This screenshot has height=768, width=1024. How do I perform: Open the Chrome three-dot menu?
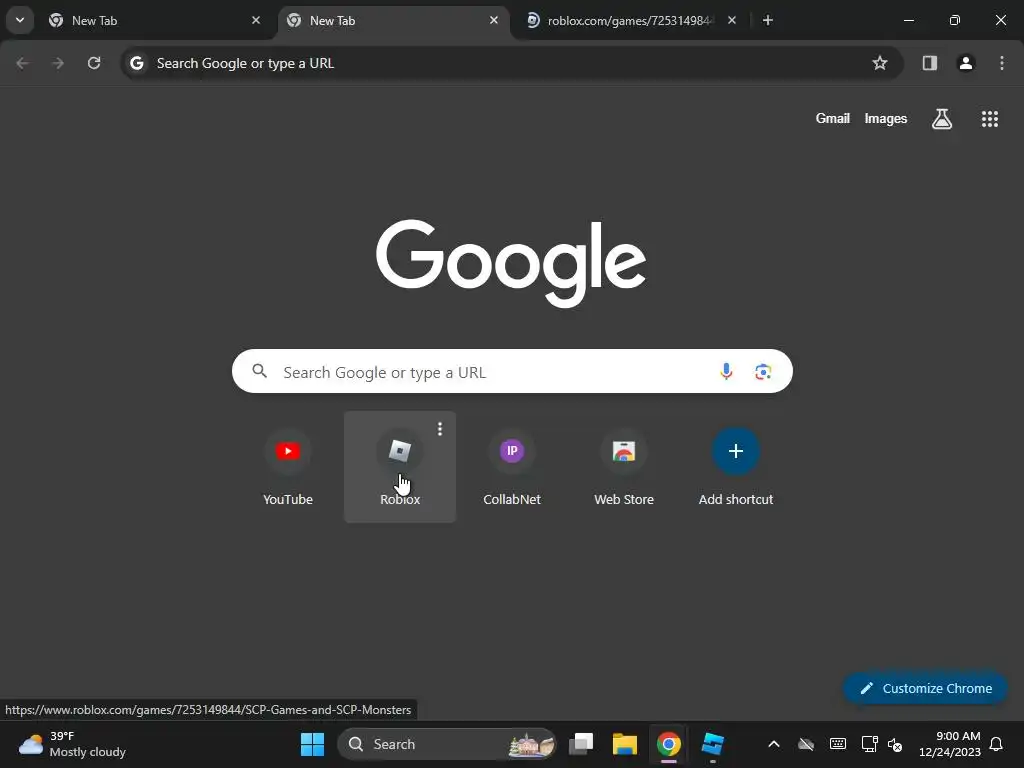tap(1002, 63)
